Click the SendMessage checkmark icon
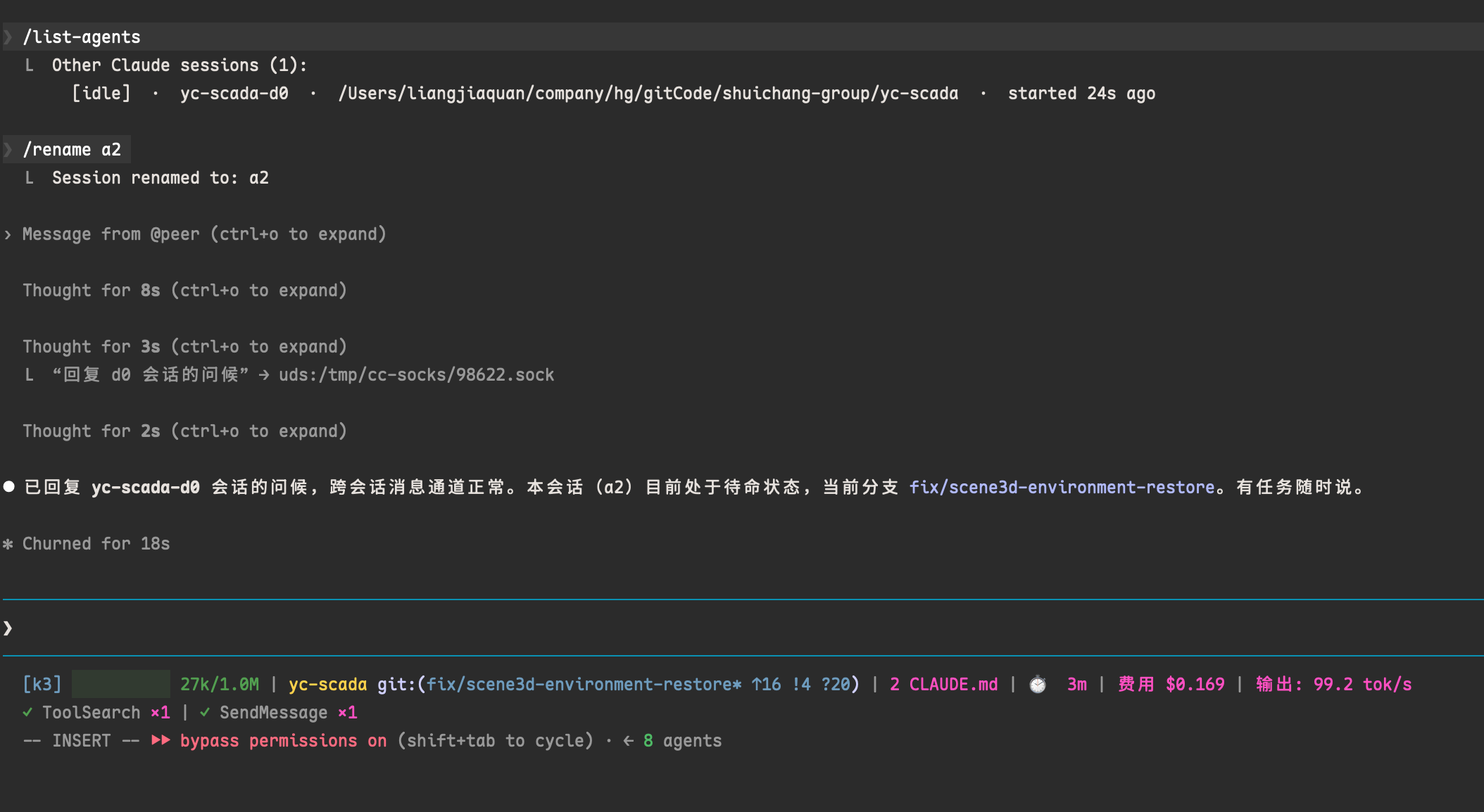Viewport: 1484px width, 812px height. (x=205, y=712)
